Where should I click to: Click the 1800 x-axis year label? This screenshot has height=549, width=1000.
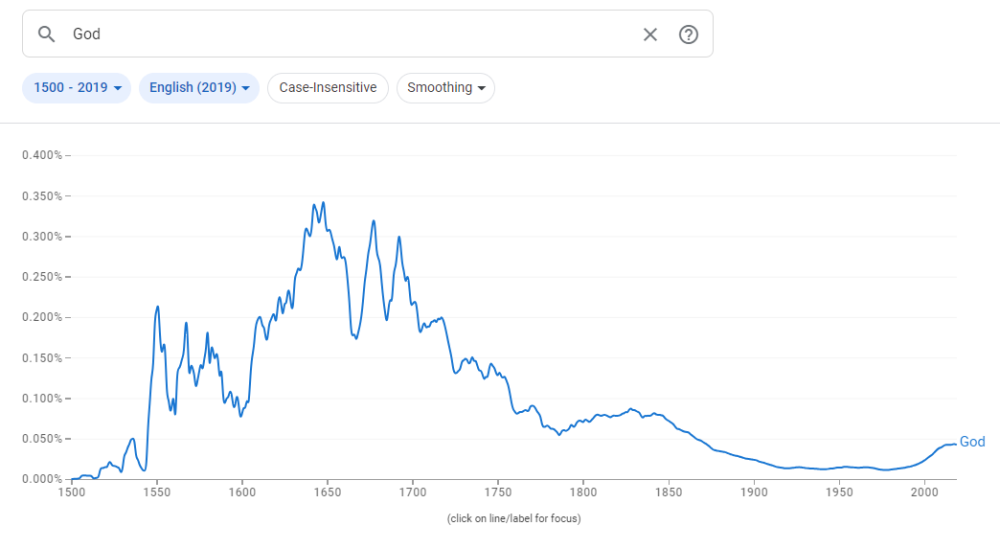583,491
